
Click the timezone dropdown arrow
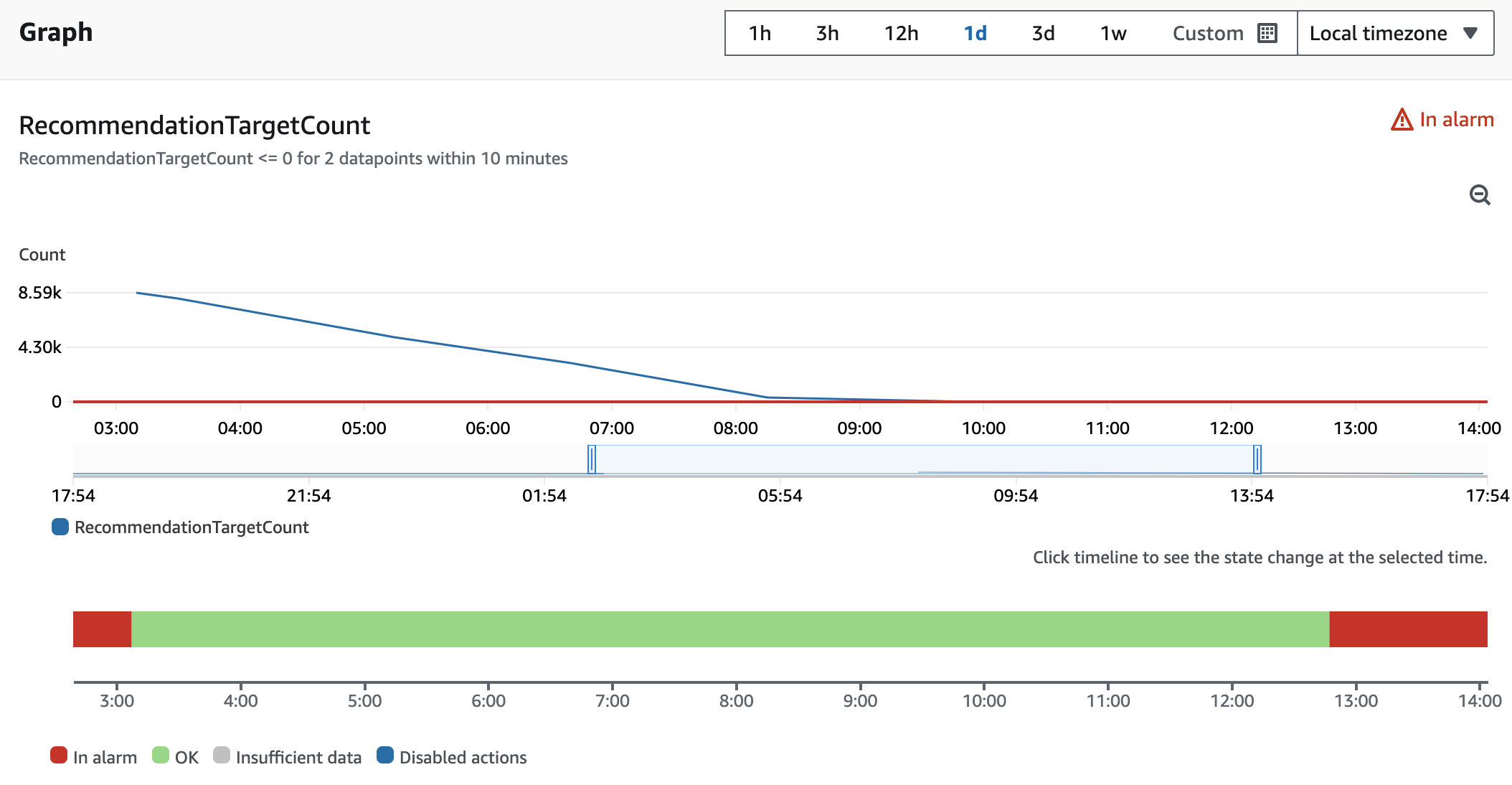click(x=1470, y=33)
